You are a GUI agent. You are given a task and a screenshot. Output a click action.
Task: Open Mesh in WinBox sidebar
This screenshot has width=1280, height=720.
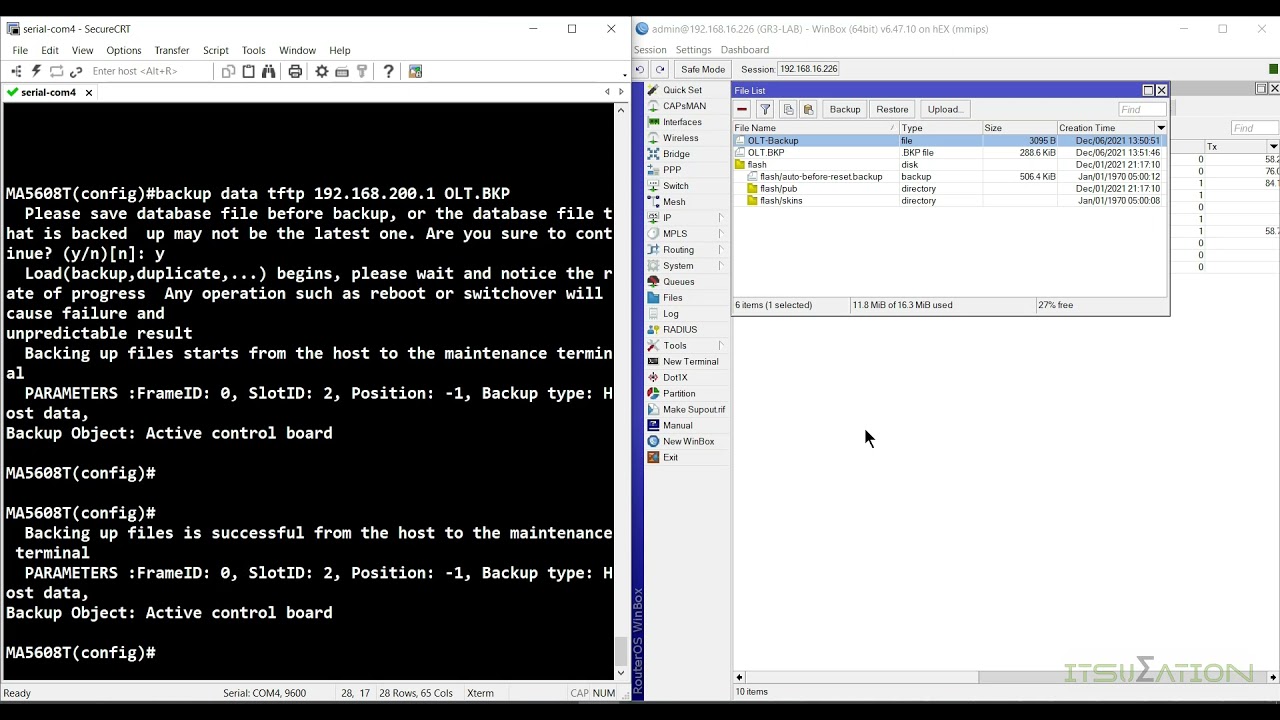(674, 202)
